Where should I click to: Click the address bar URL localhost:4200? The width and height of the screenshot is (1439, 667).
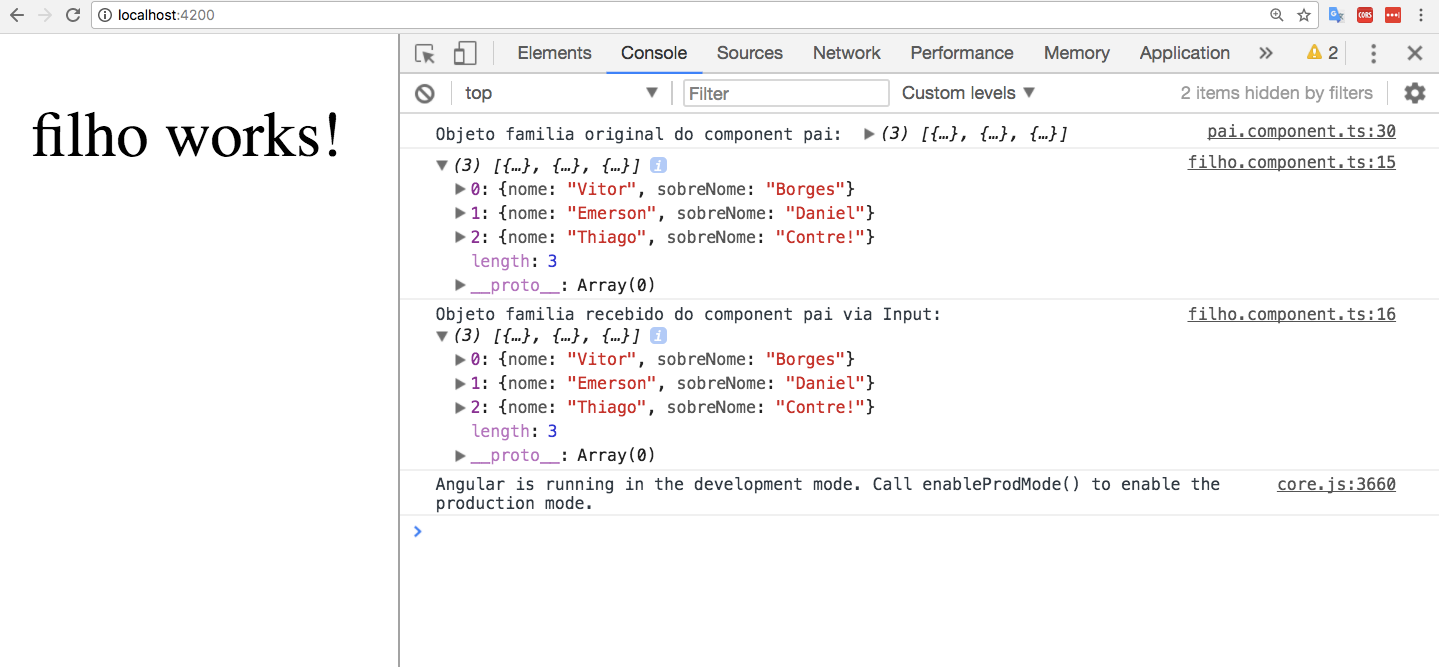tap(166, 15)
